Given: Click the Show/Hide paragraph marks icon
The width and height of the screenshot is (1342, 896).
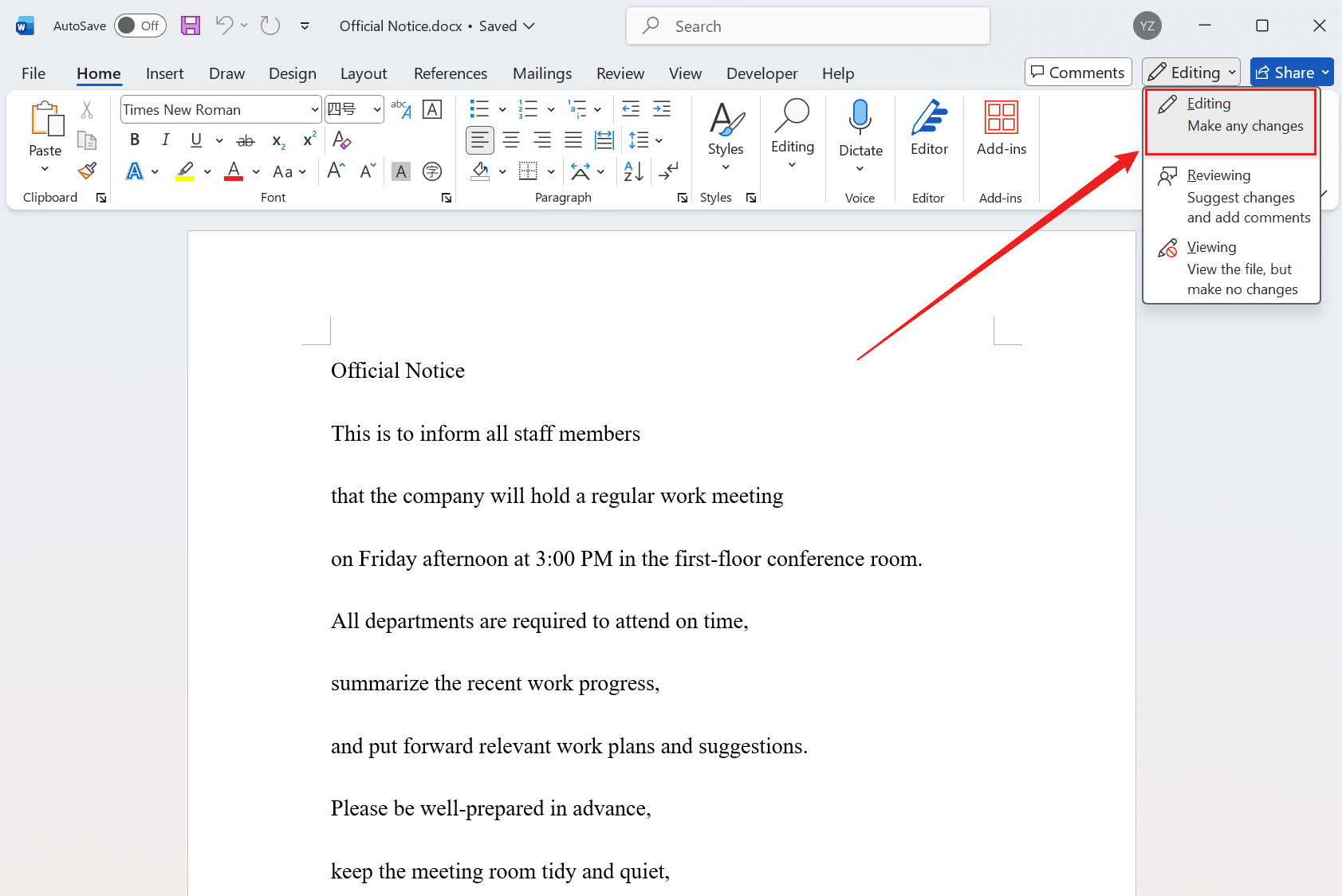Looking at the screenshot, I should [x=669, y=171].
